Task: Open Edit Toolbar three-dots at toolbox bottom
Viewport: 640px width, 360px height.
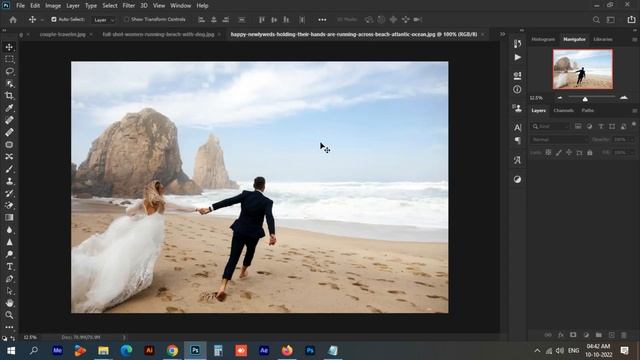Action: click(x=9, y=327)
